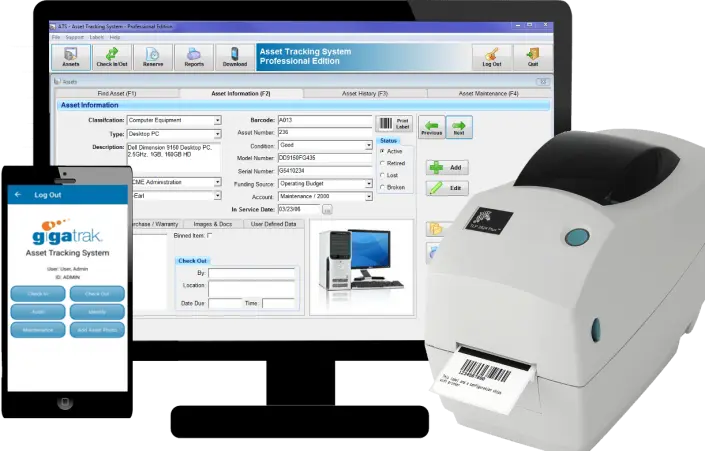Click the Download handheld icon
Viewport: 705px width, 451px height.
pos(235,57)
